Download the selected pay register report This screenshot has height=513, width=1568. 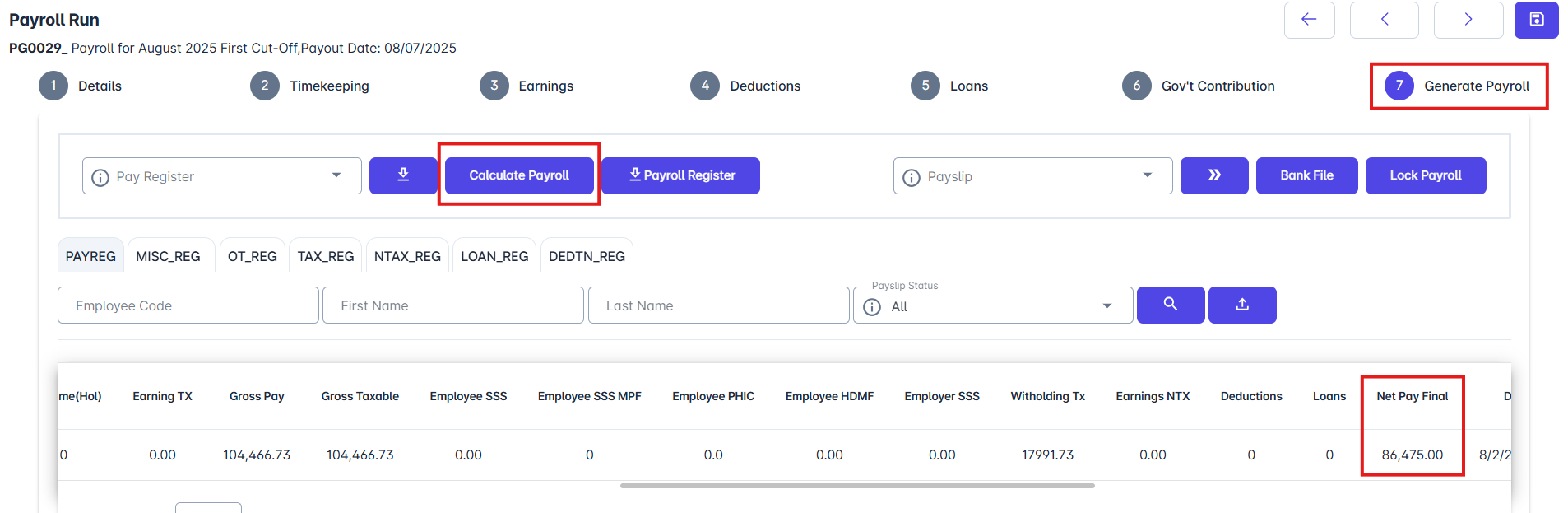403,175
